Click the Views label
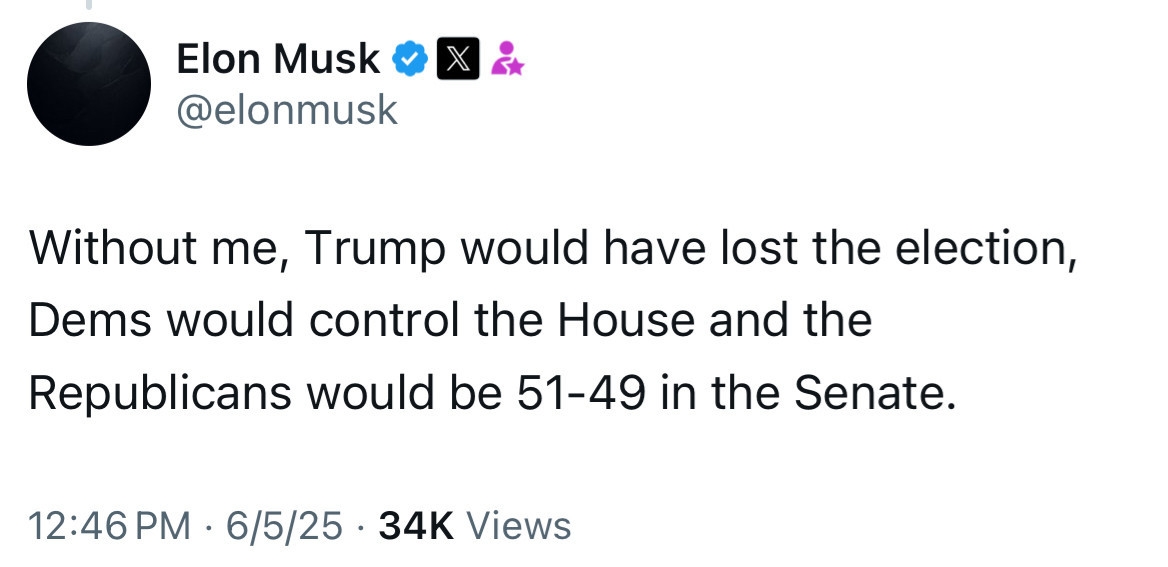The image size is (1168, 567). pyautogui.click(x=519, y=525)
